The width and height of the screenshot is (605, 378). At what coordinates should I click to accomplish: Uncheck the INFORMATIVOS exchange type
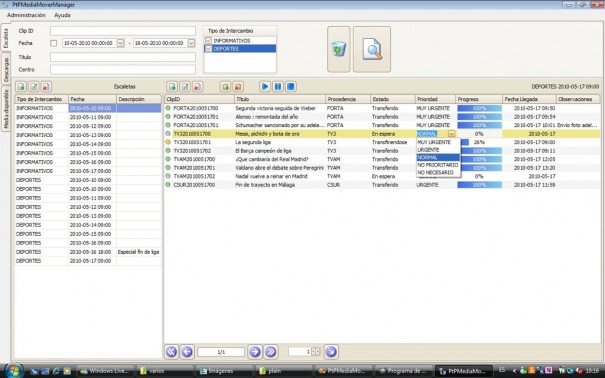(209, 40)
